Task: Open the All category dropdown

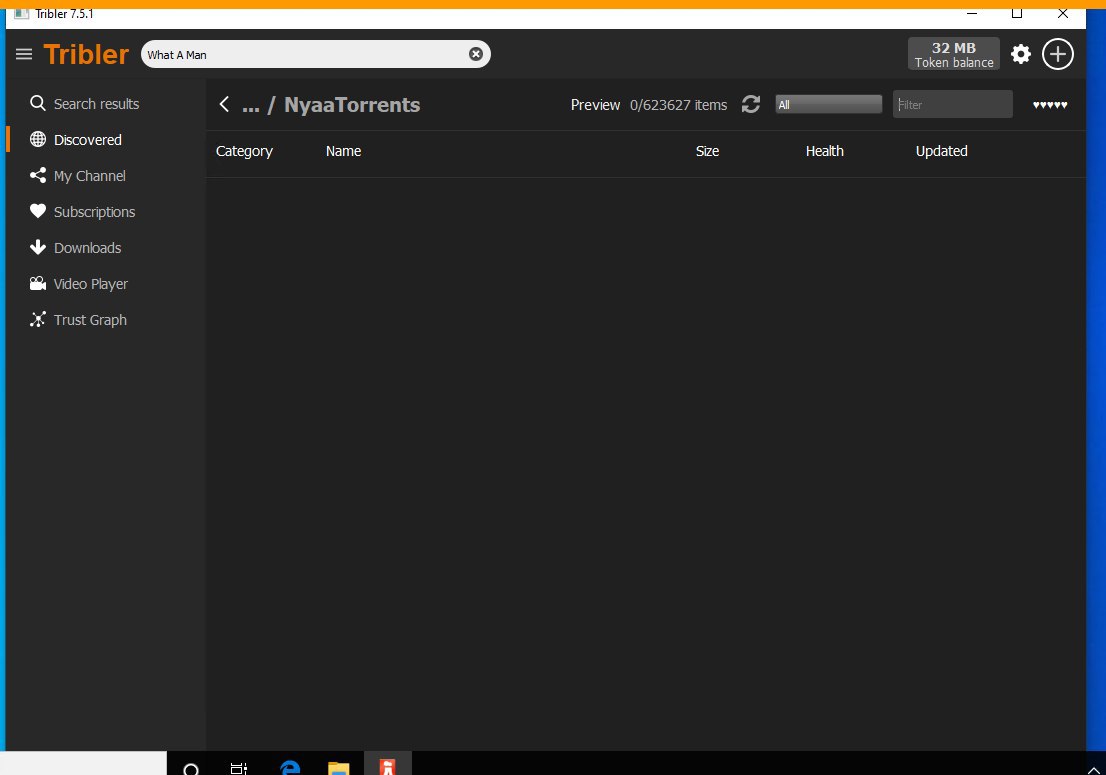Action: 828,104
